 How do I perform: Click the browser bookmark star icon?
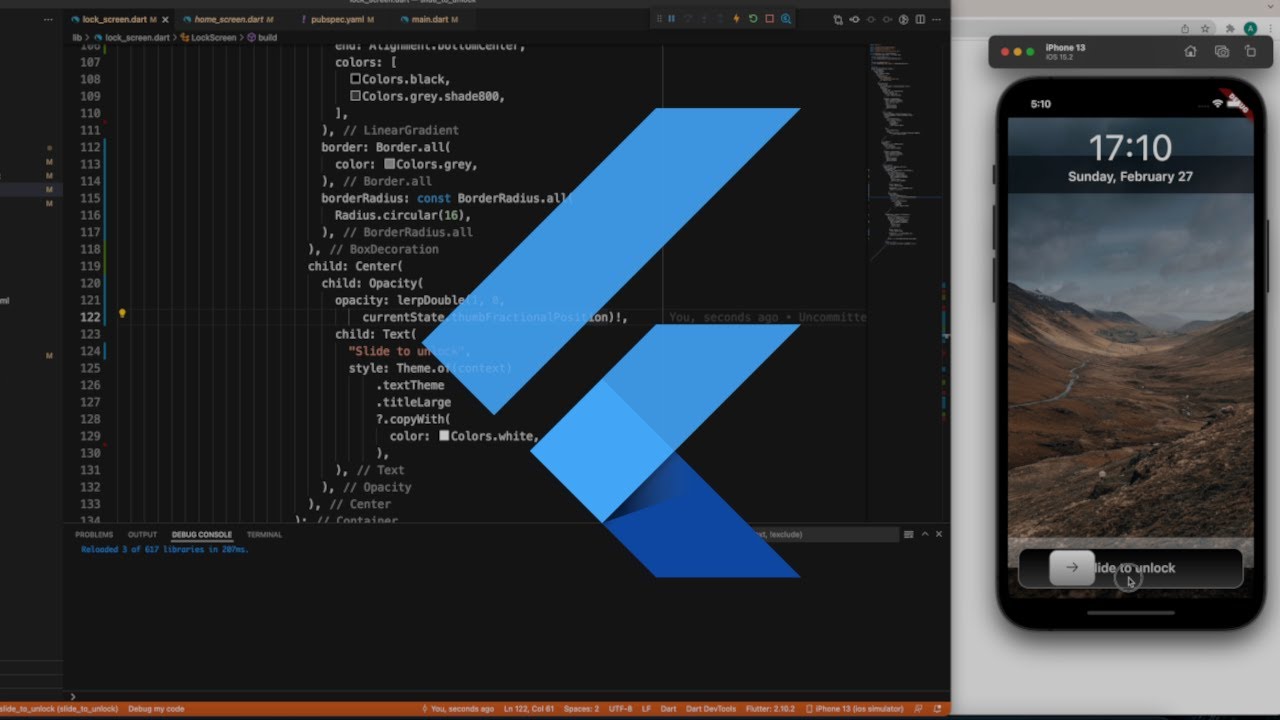[x=1206, y=29]
